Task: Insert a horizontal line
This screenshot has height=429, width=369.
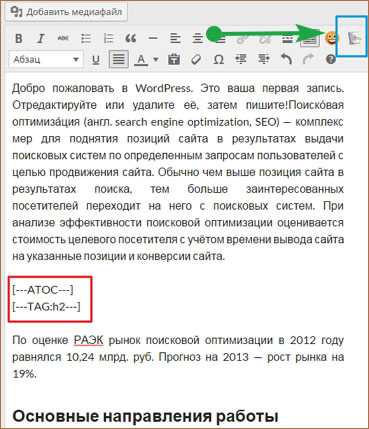Action: click(153, 38)
